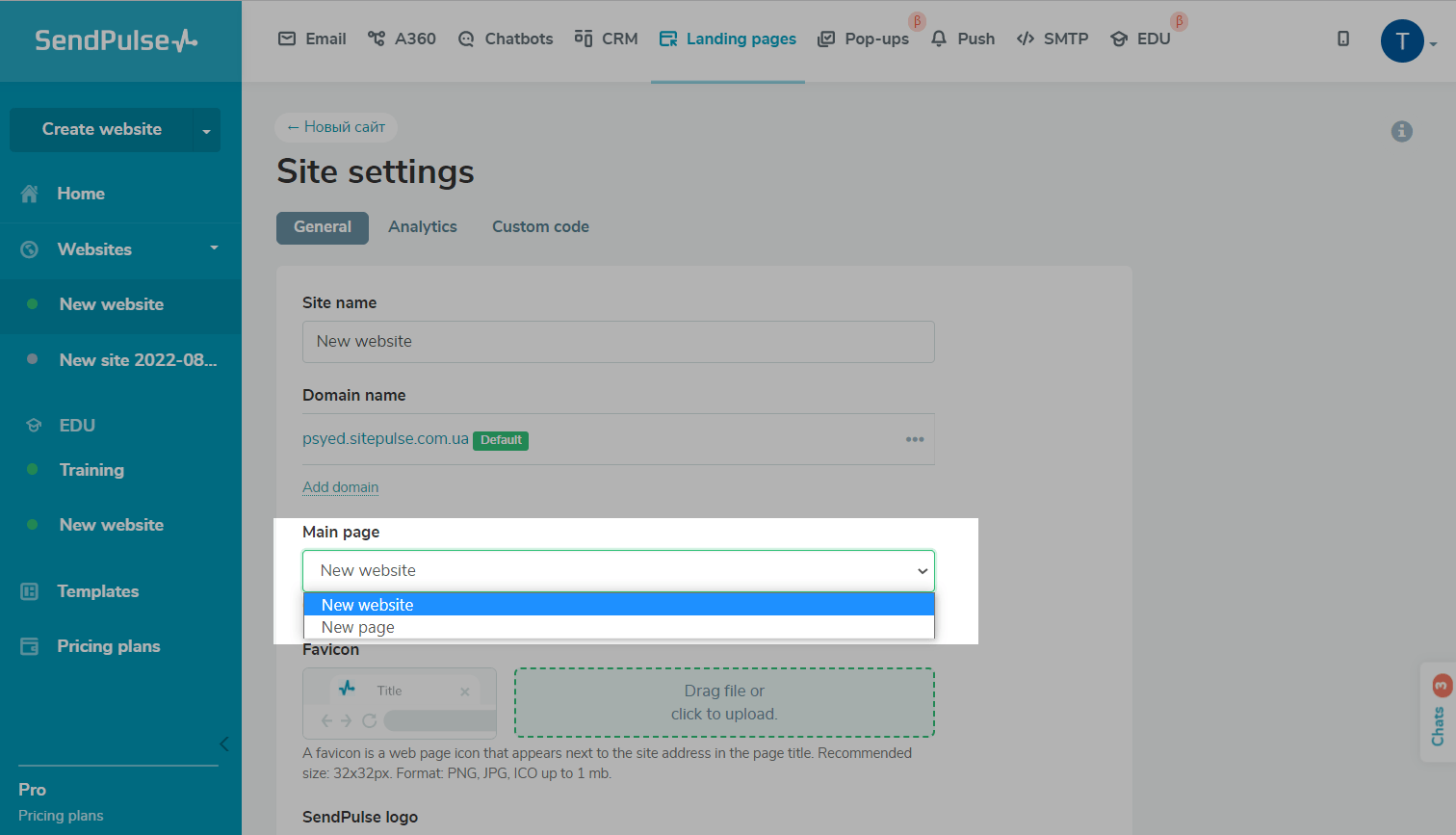Go back via Новый сайт link
Viewport: 1456px width, 835px height.
(336, 127)
